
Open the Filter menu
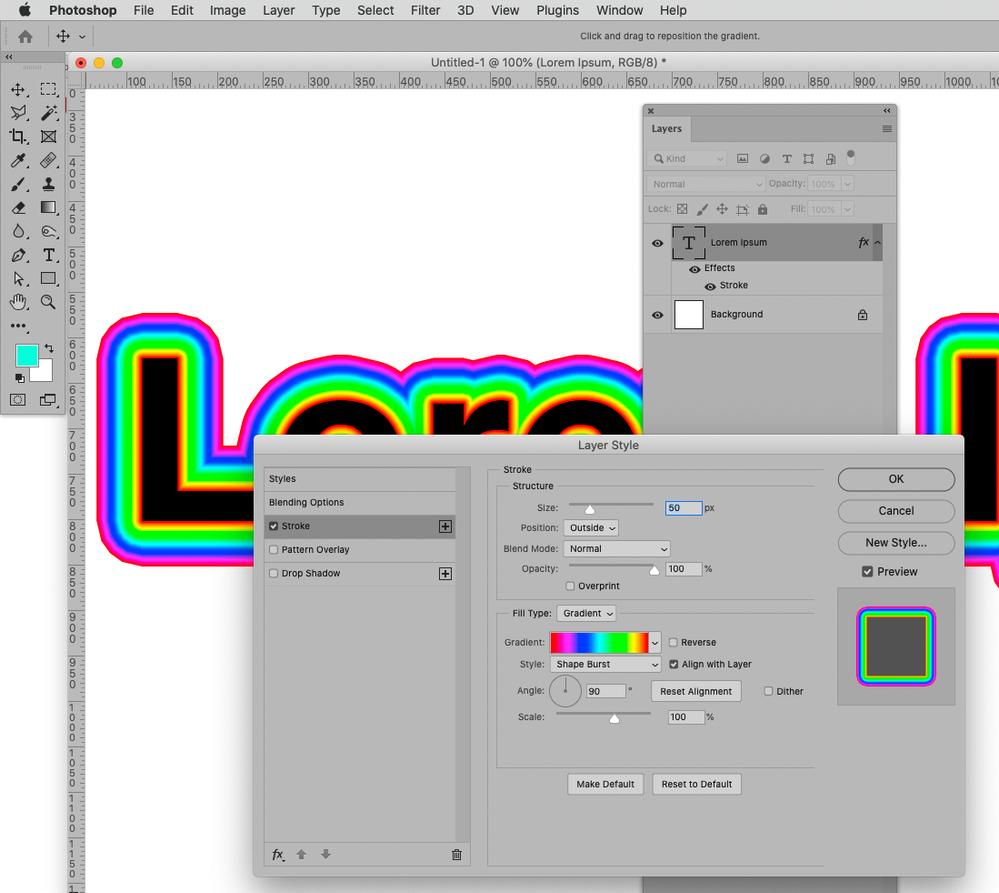[x=425, y=10]
